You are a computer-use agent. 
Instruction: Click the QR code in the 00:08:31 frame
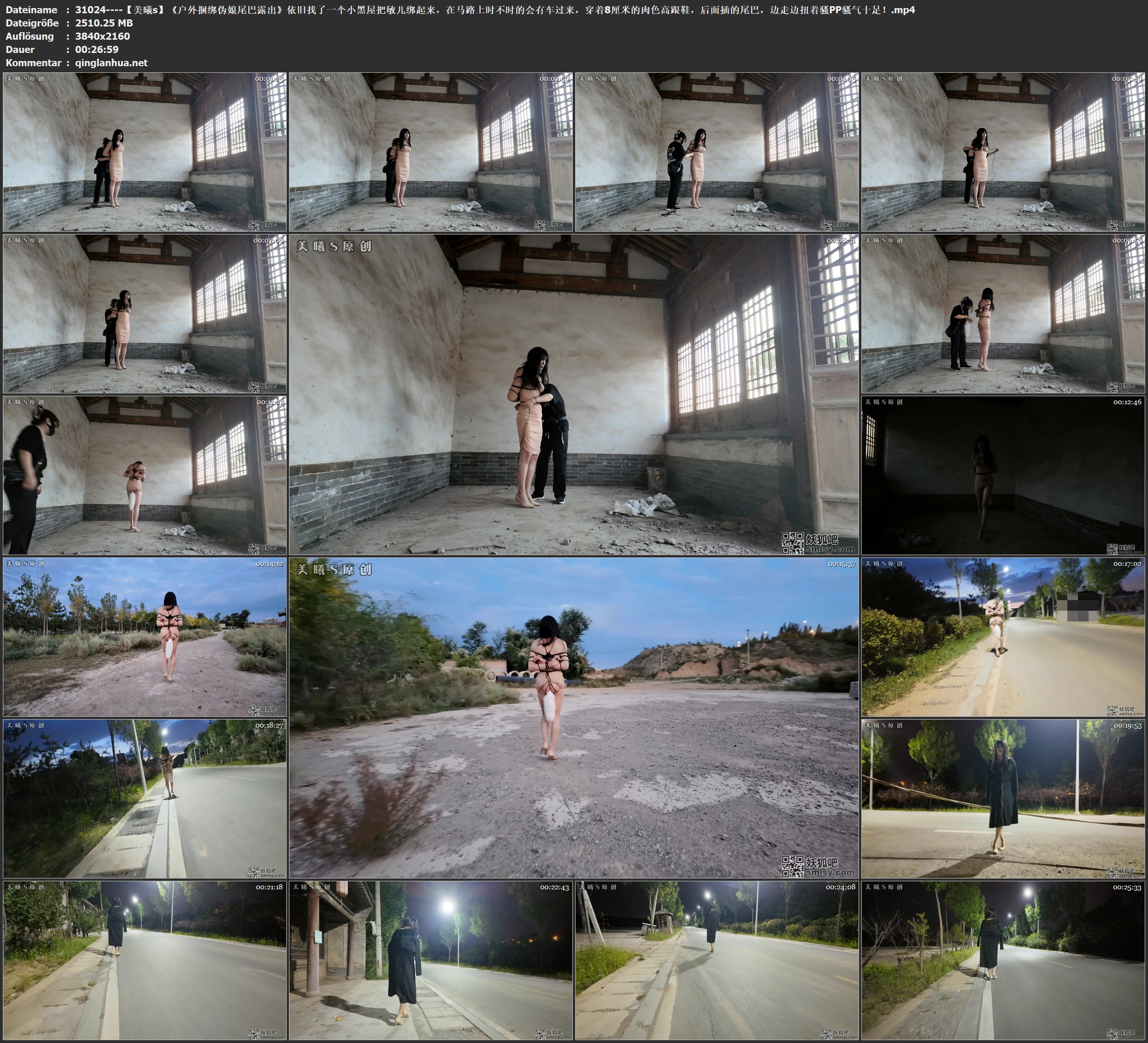[x=792, y=543]
